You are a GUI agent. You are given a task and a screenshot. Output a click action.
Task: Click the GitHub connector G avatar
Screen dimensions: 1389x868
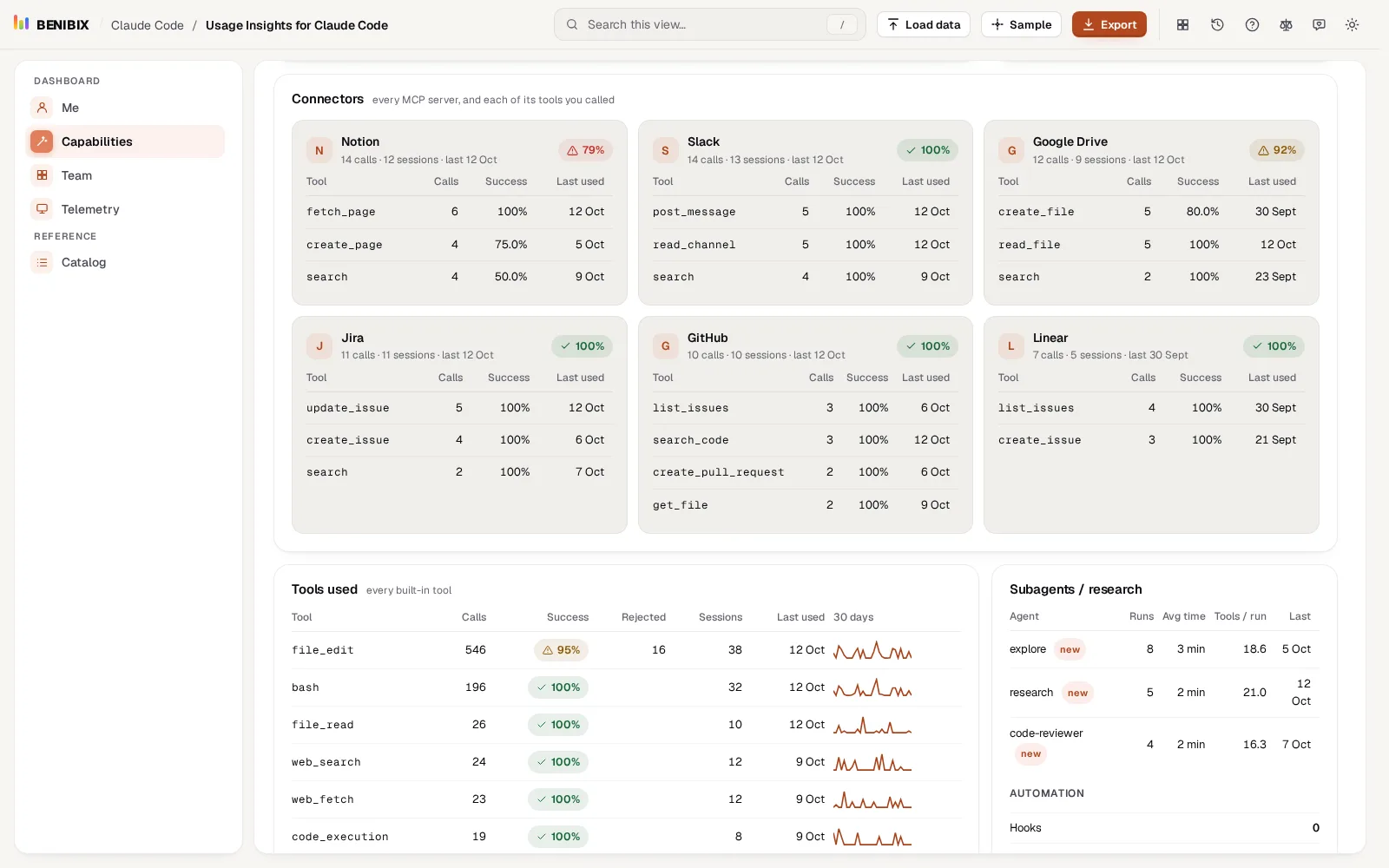666,346
